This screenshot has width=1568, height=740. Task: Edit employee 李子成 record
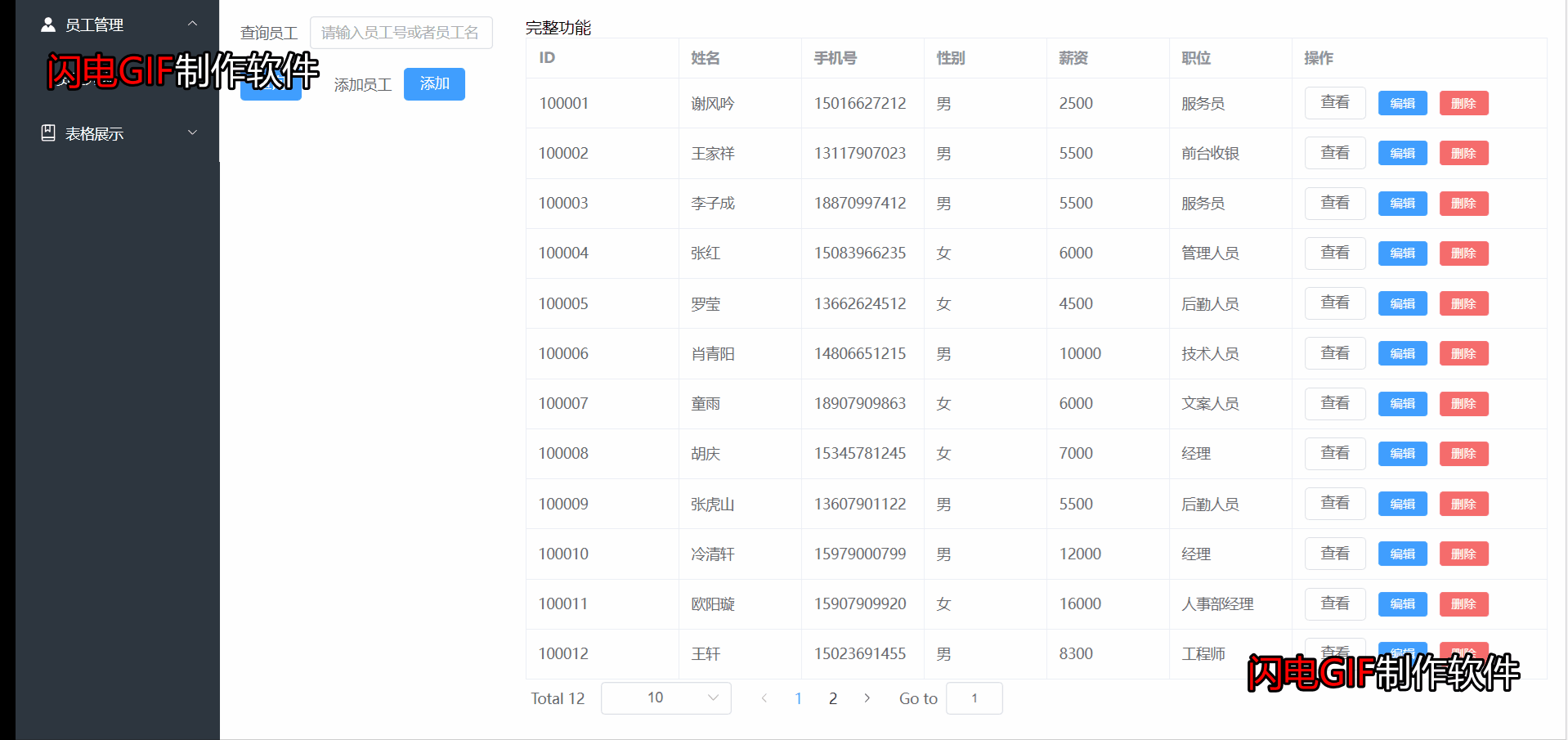(x=1403, y=204)
